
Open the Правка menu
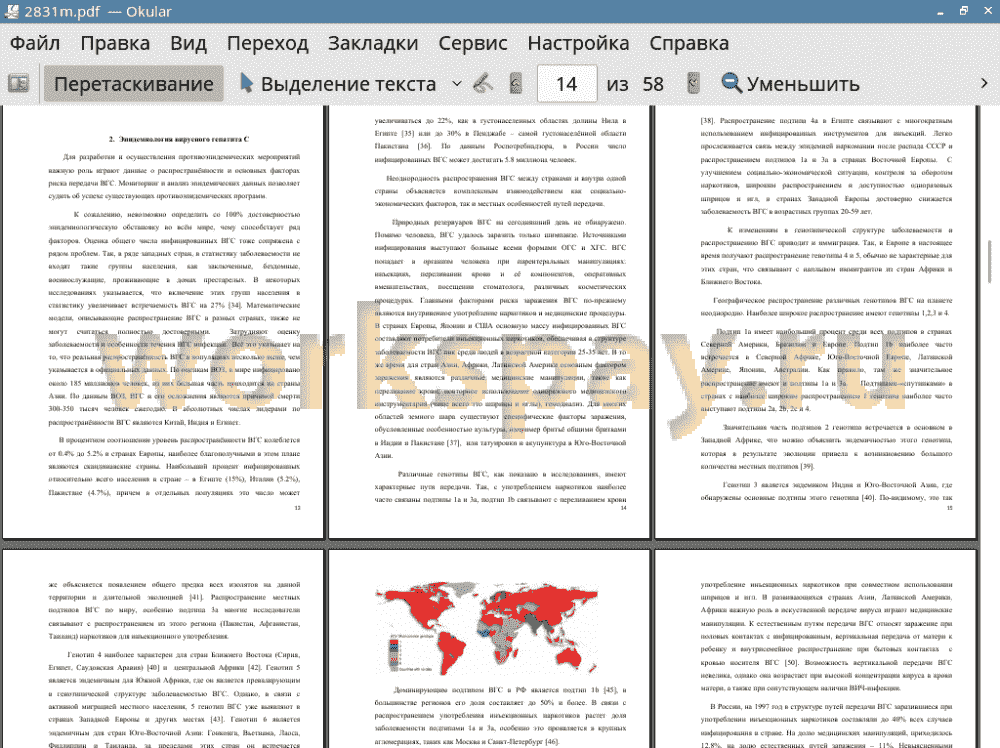point(115,43)
